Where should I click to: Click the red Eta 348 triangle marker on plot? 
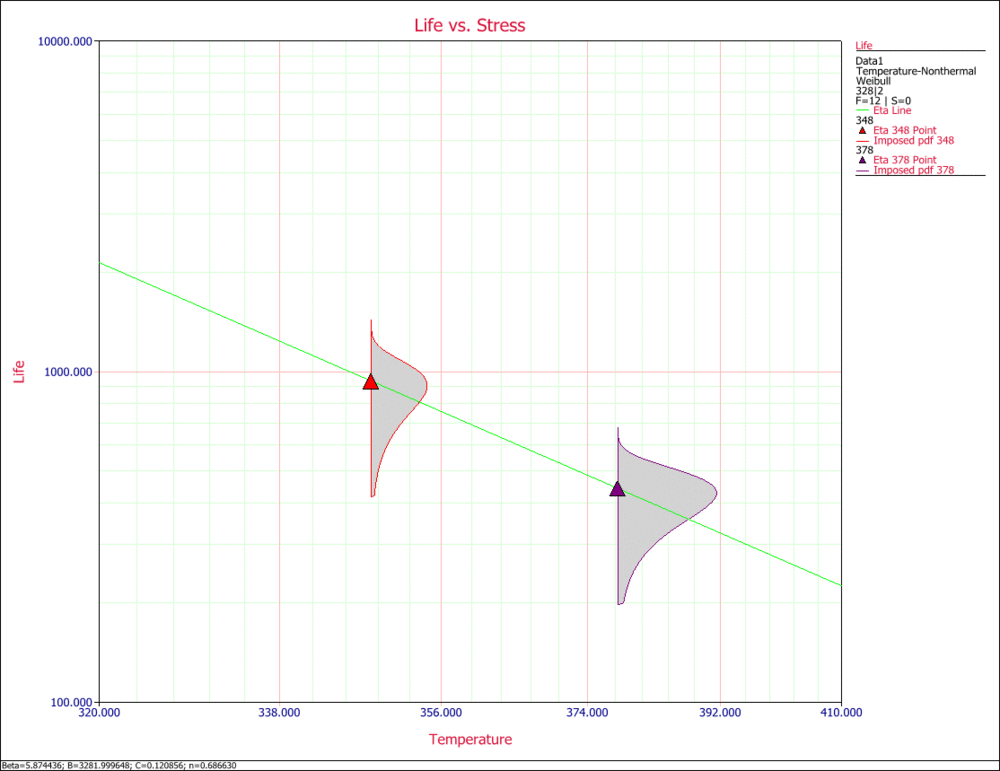371,382
